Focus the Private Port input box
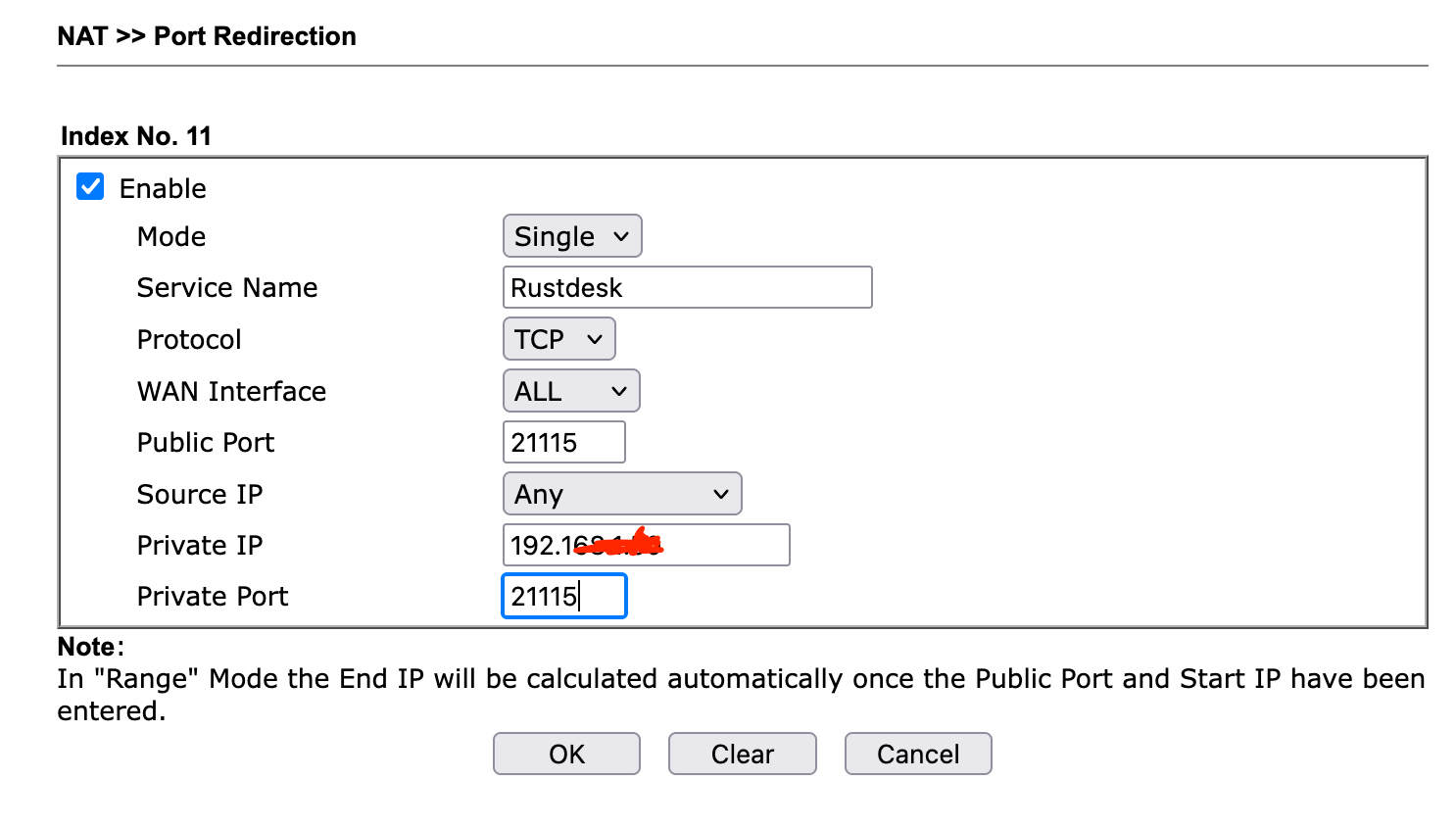Screen dimensions: 1456x829 pyautogui.click(x=563, y=596)
